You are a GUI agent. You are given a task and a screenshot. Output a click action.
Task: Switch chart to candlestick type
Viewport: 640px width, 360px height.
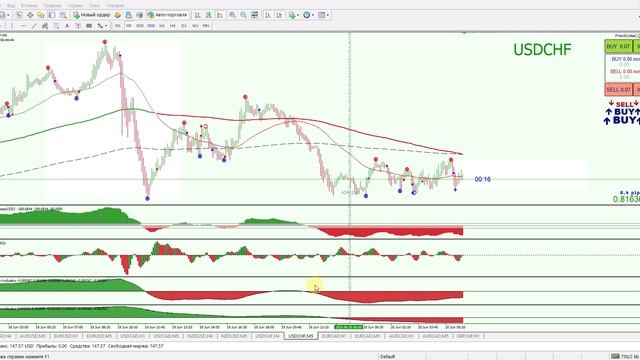click(x=209, y=15)
